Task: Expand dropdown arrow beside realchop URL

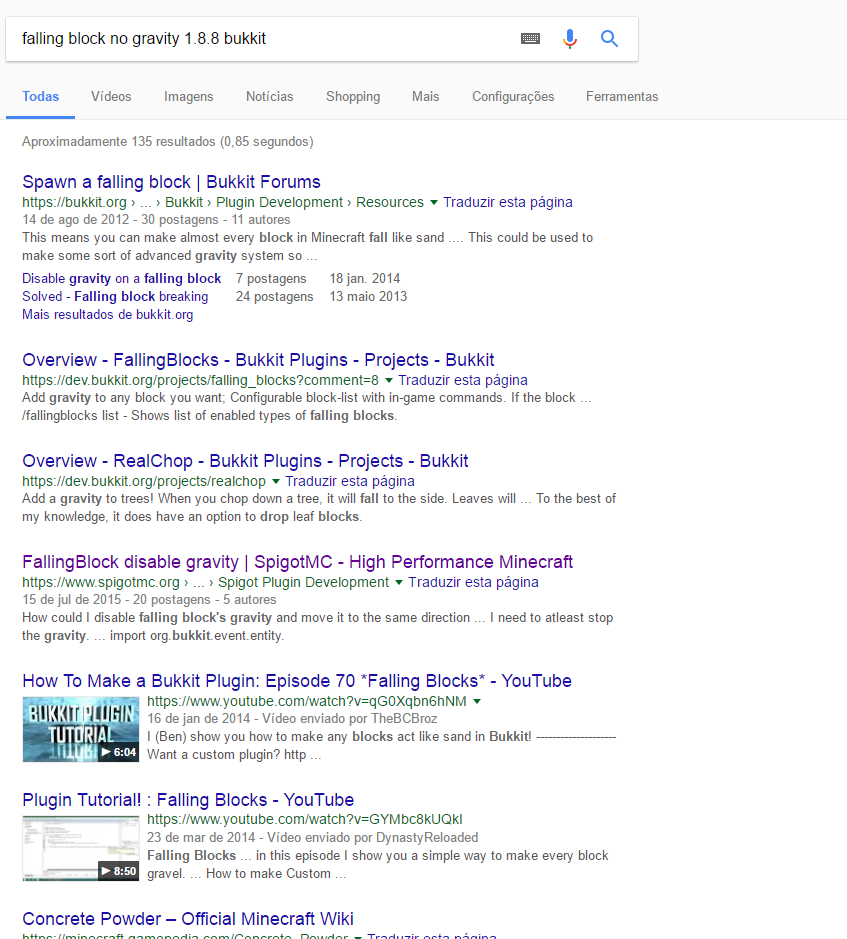Action: pyautogui.click(x=276, y=481)
